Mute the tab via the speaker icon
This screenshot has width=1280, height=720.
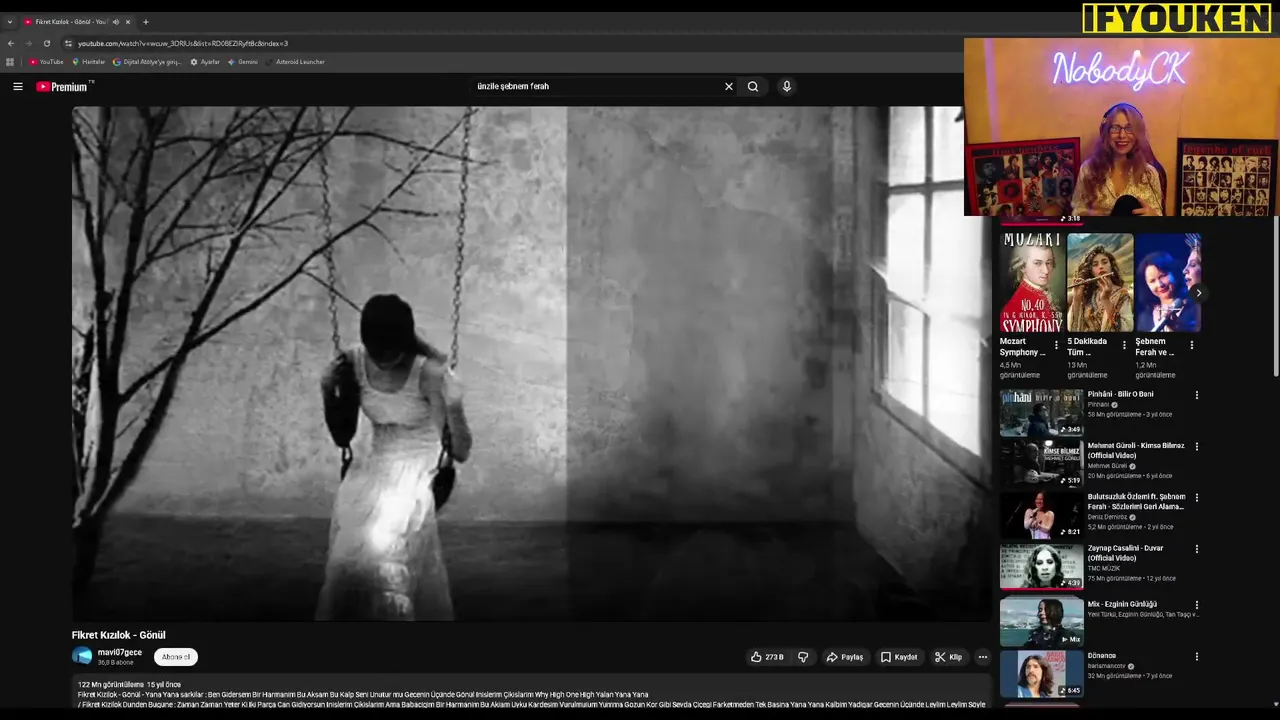tap(116, 21)
